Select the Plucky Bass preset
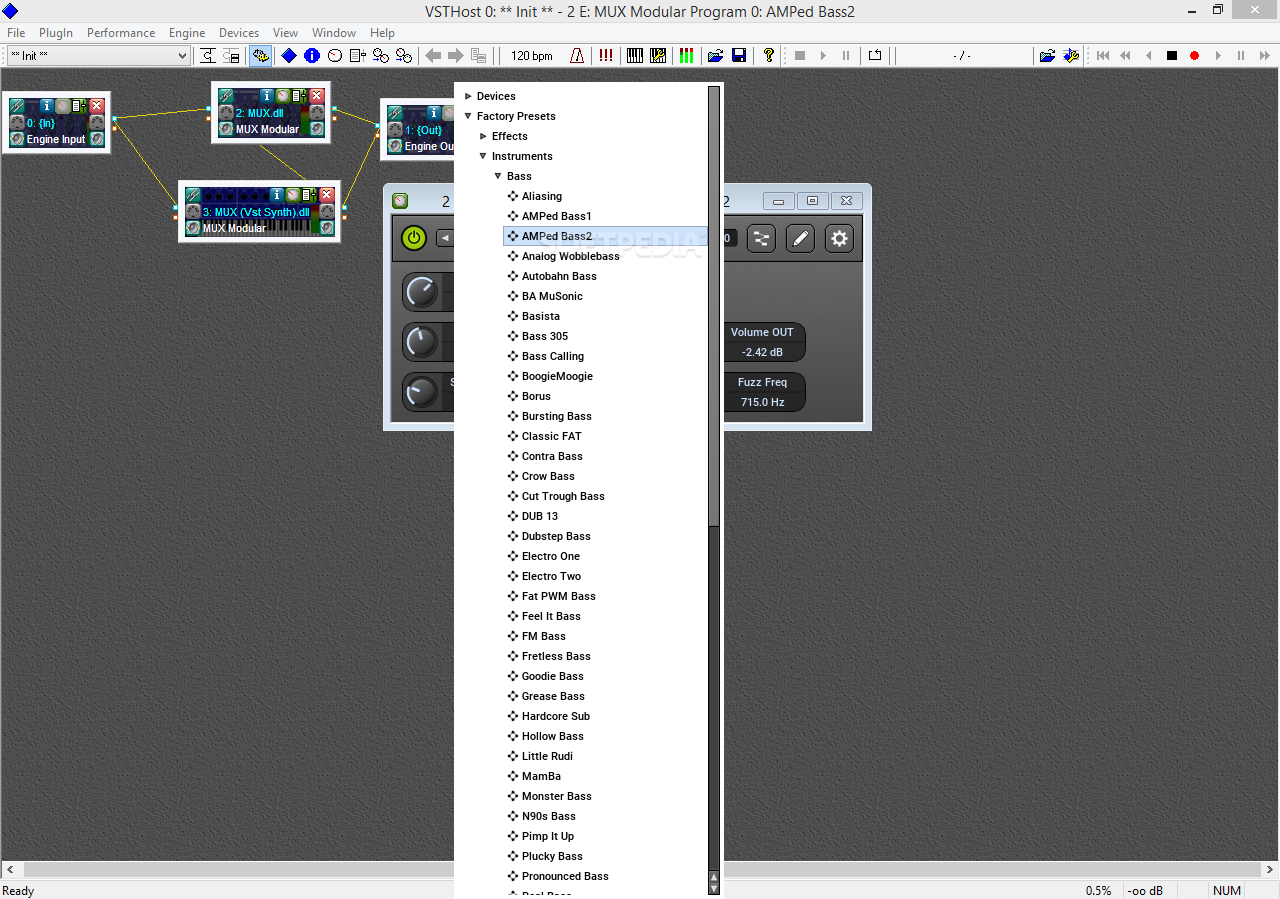 (x=552, y=856)
